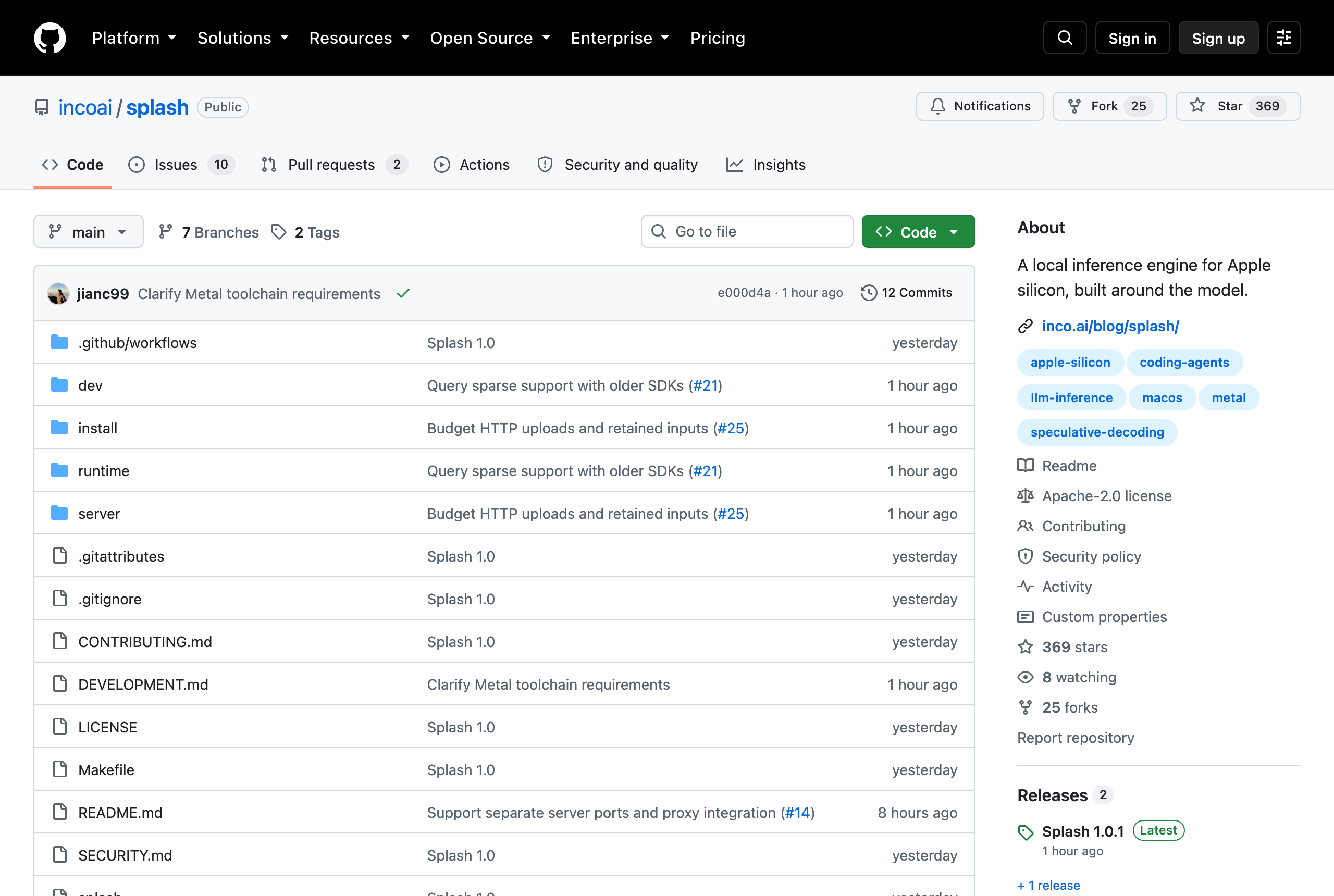The height and width of the screenshot is (896, 1334).
Task: Open the Insights tab
Action: point(765,165)
